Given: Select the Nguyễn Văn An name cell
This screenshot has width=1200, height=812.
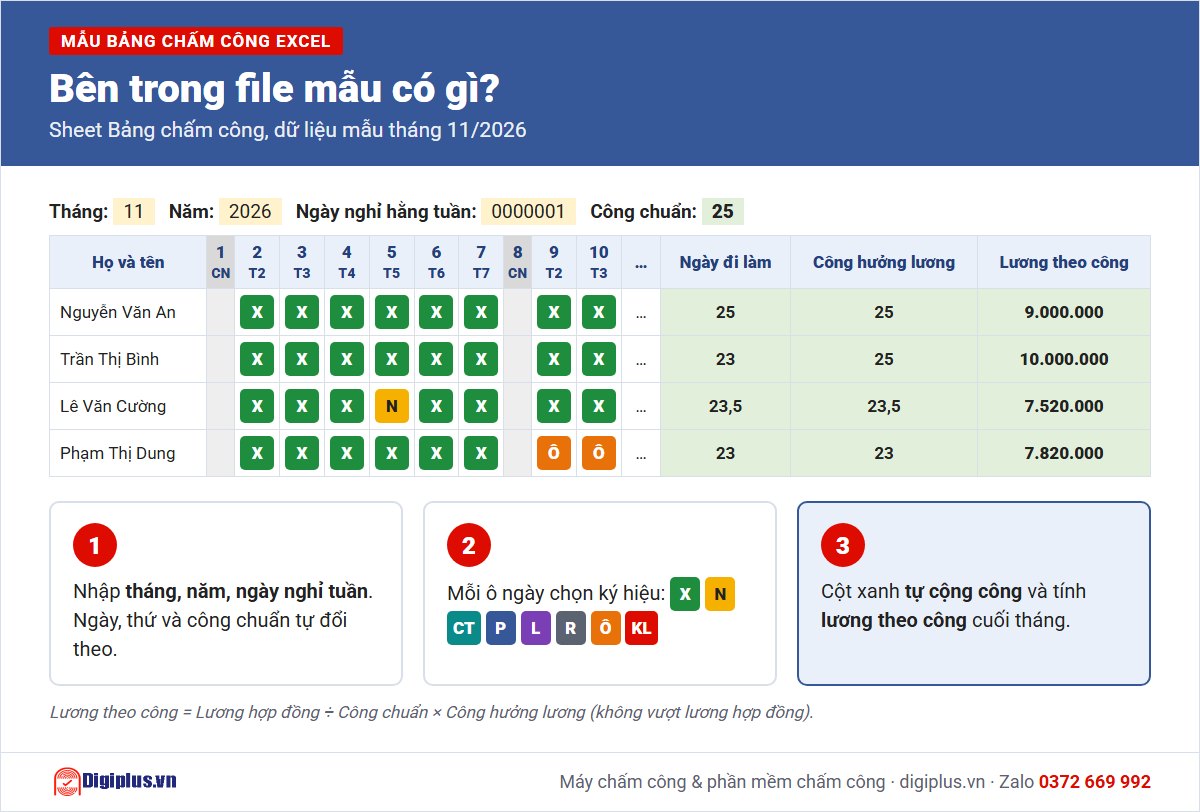Looking at the screenshot, I should [128, 312].
